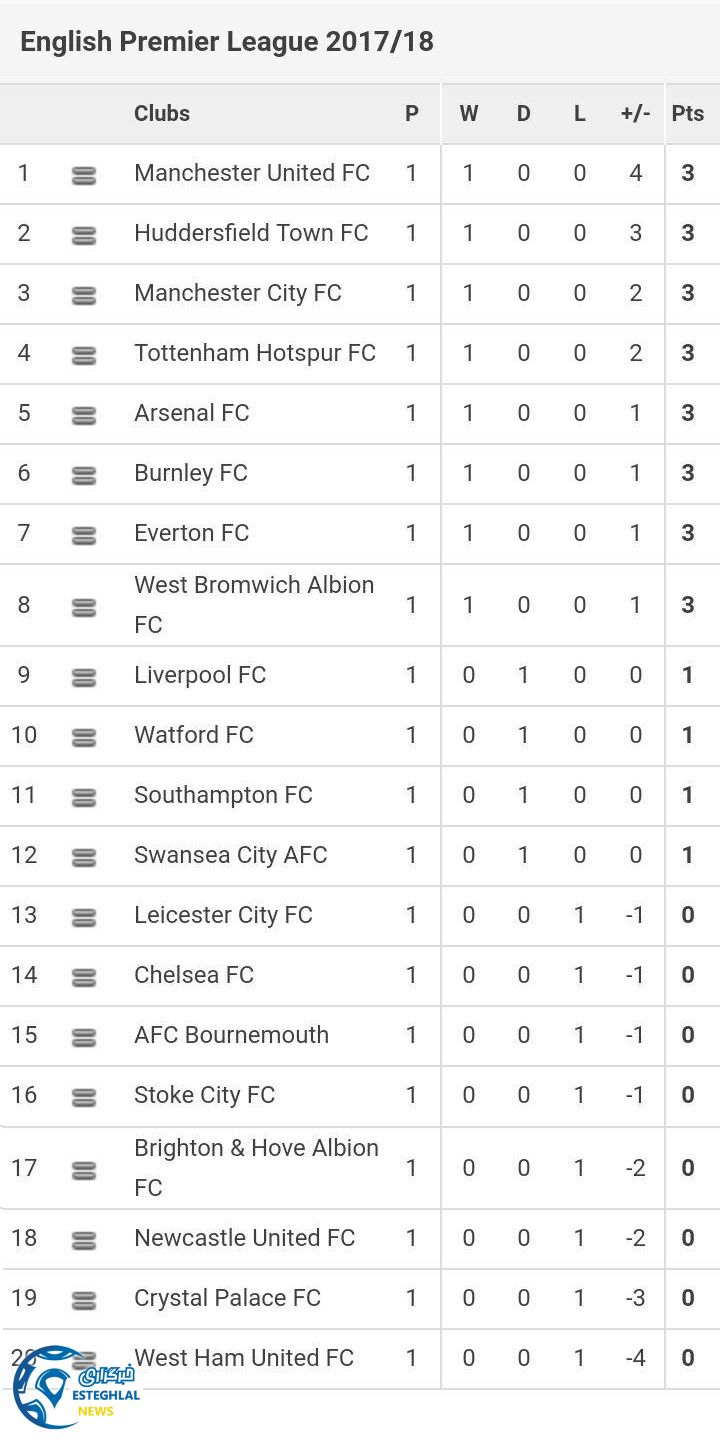Select Brighton & Hove Albion FC entry

point(256,1167)
